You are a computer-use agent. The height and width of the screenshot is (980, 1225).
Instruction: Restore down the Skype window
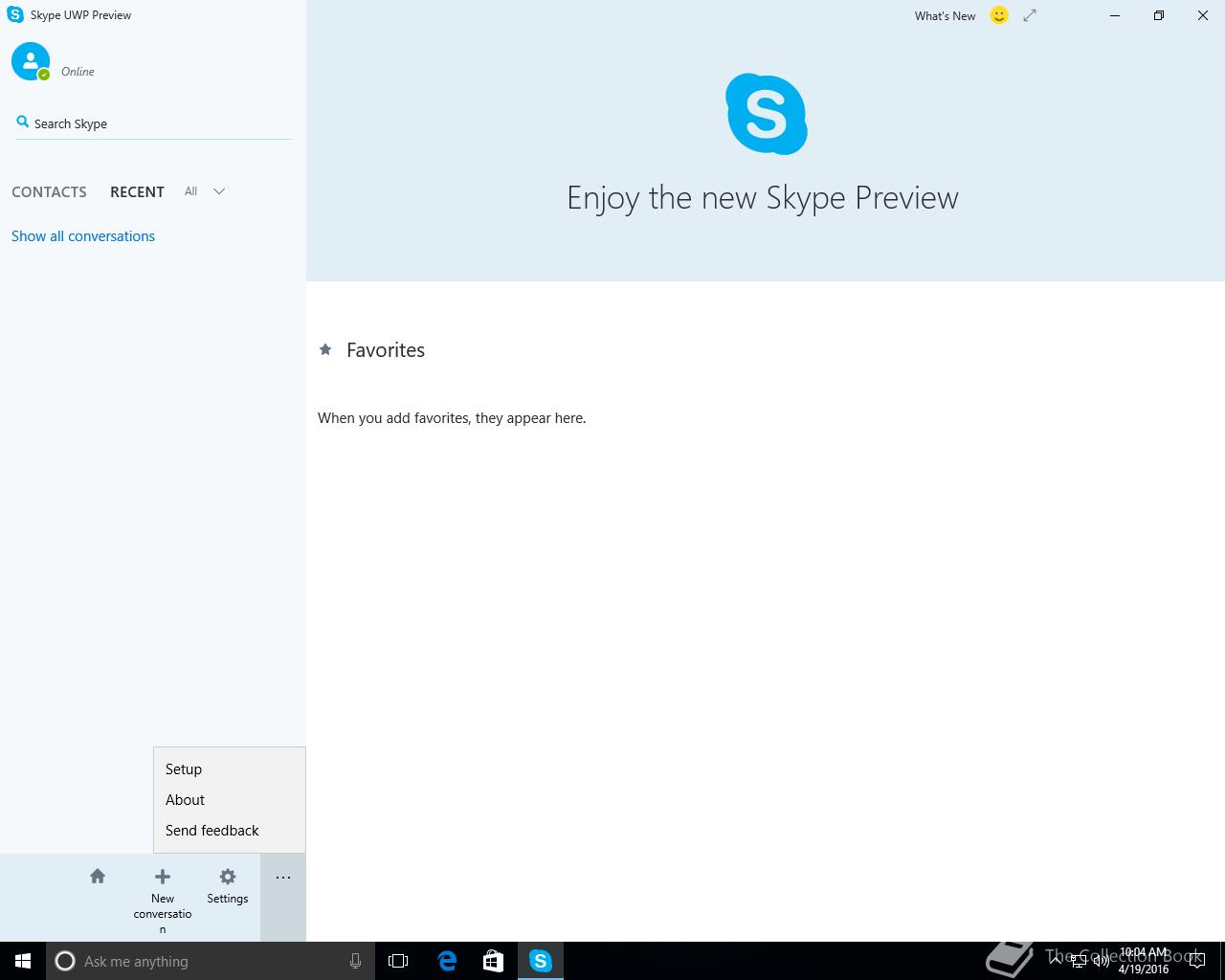coord(1159,15)
